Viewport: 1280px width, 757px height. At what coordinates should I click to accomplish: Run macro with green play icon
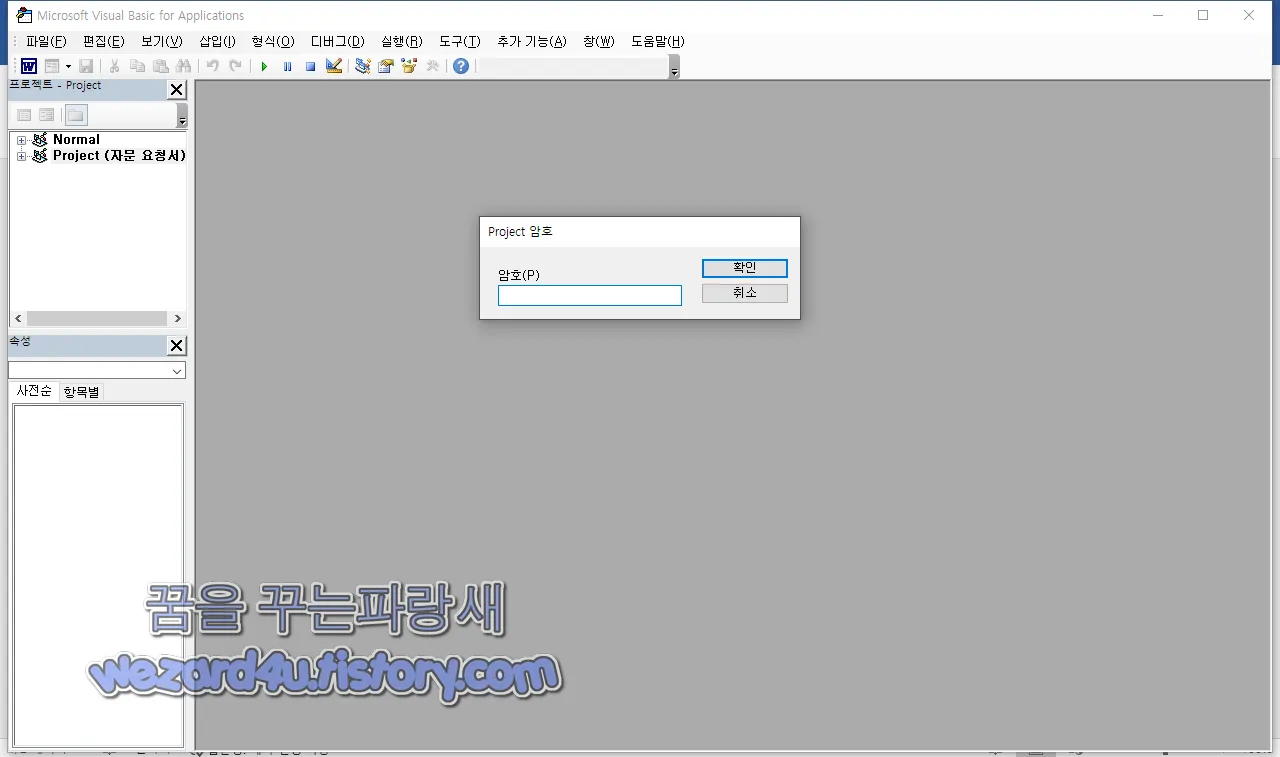pyautogui.click(x=264, y=66)
